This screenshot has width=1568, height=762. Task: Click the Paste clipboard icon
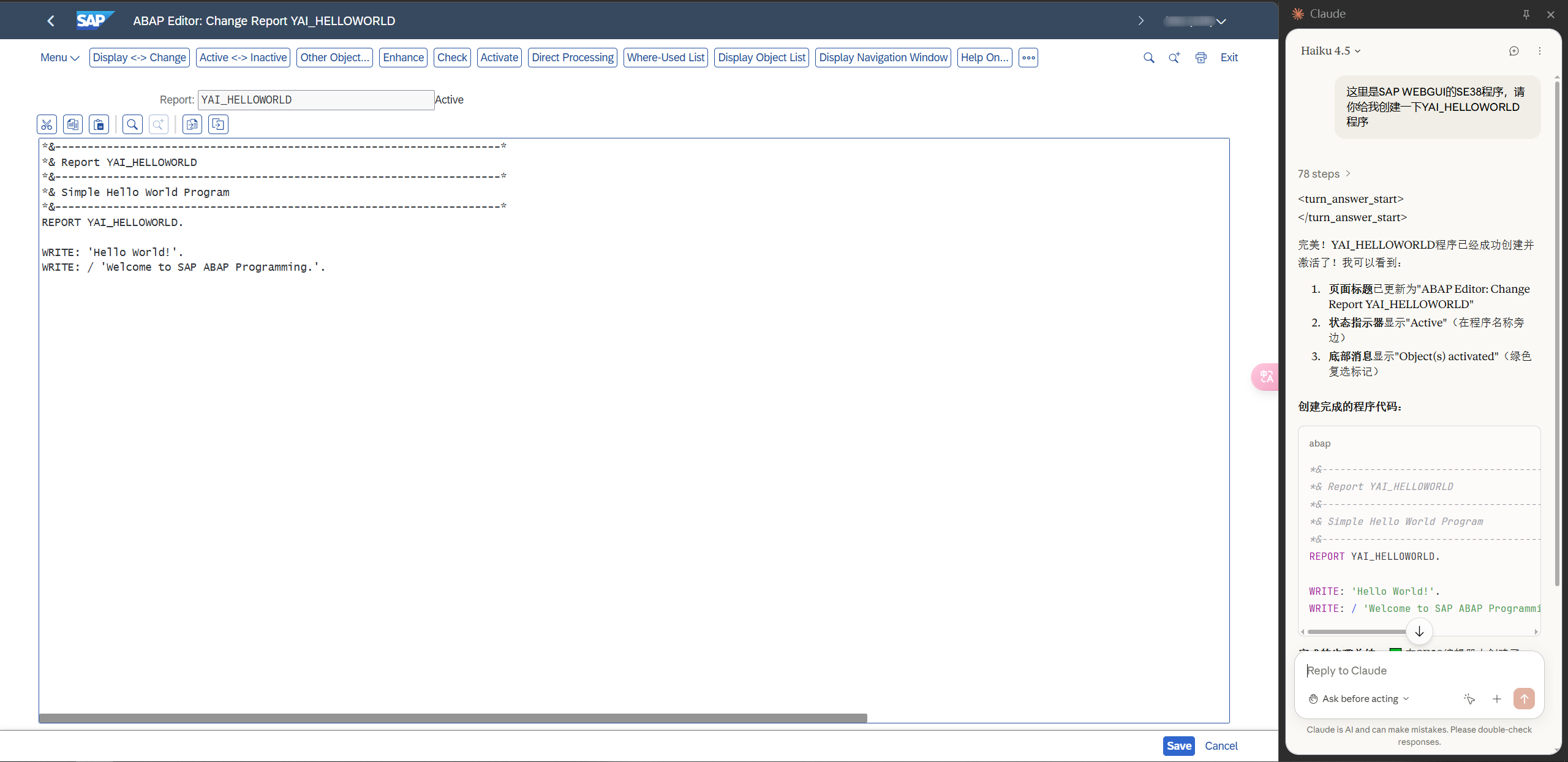point(99,124)
